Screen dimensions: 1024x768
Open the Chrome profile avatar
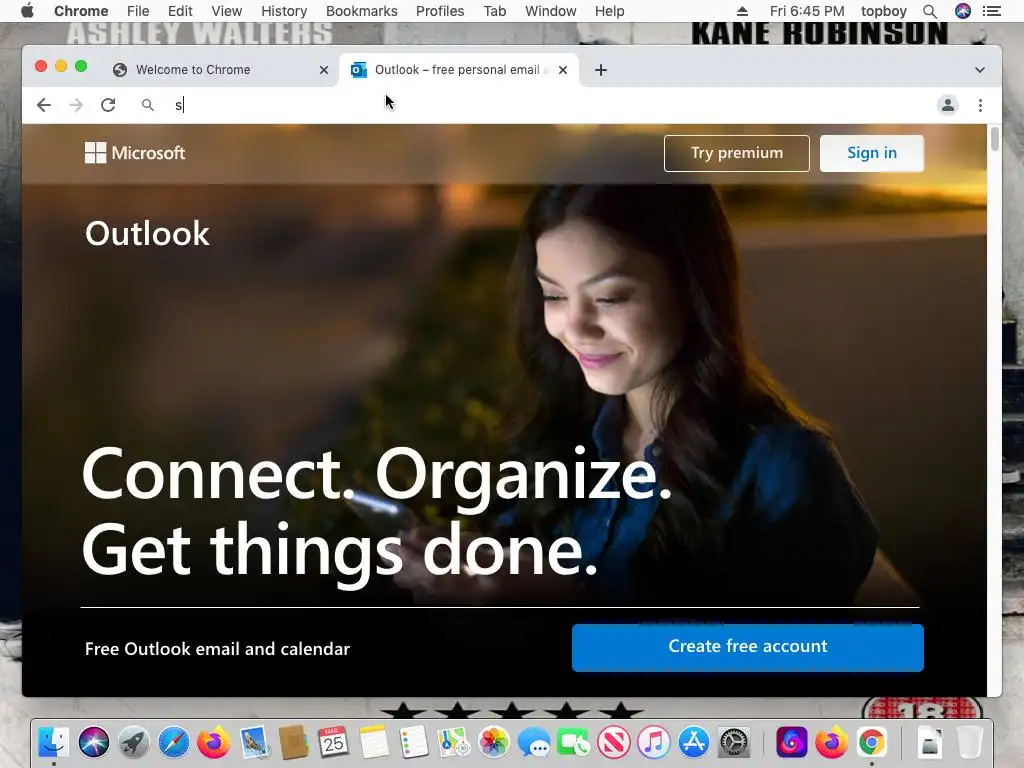coord(948,105)
